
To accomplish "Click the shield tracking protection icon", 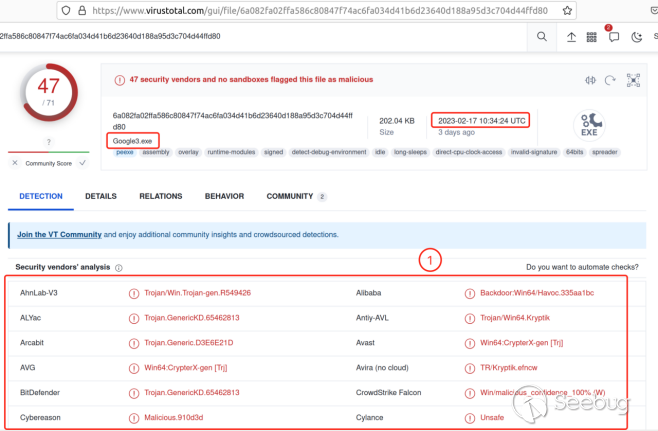I will [x=66, y=10].
